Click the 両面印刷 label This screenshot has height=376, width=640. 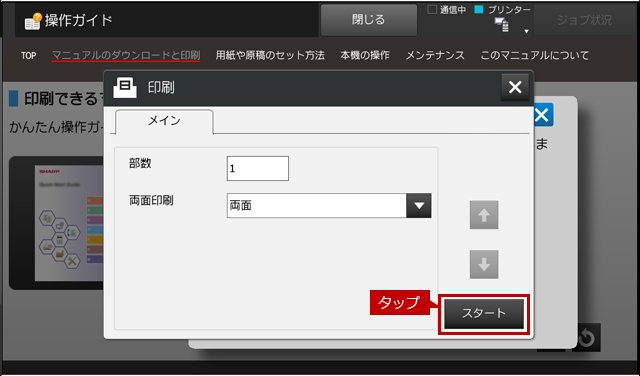coord(151,200)
